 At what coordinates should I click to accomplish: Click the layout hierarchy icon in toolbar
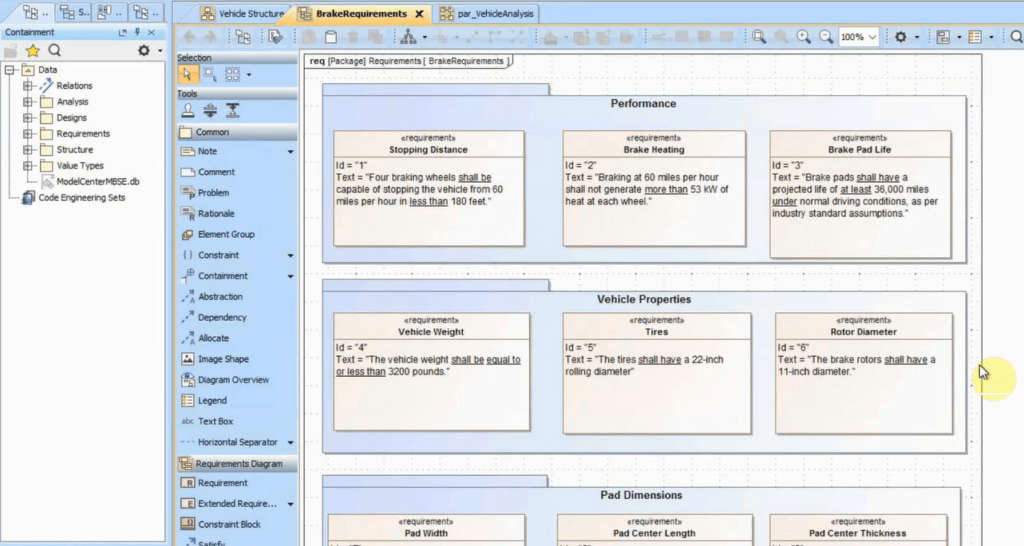[409, 37]
